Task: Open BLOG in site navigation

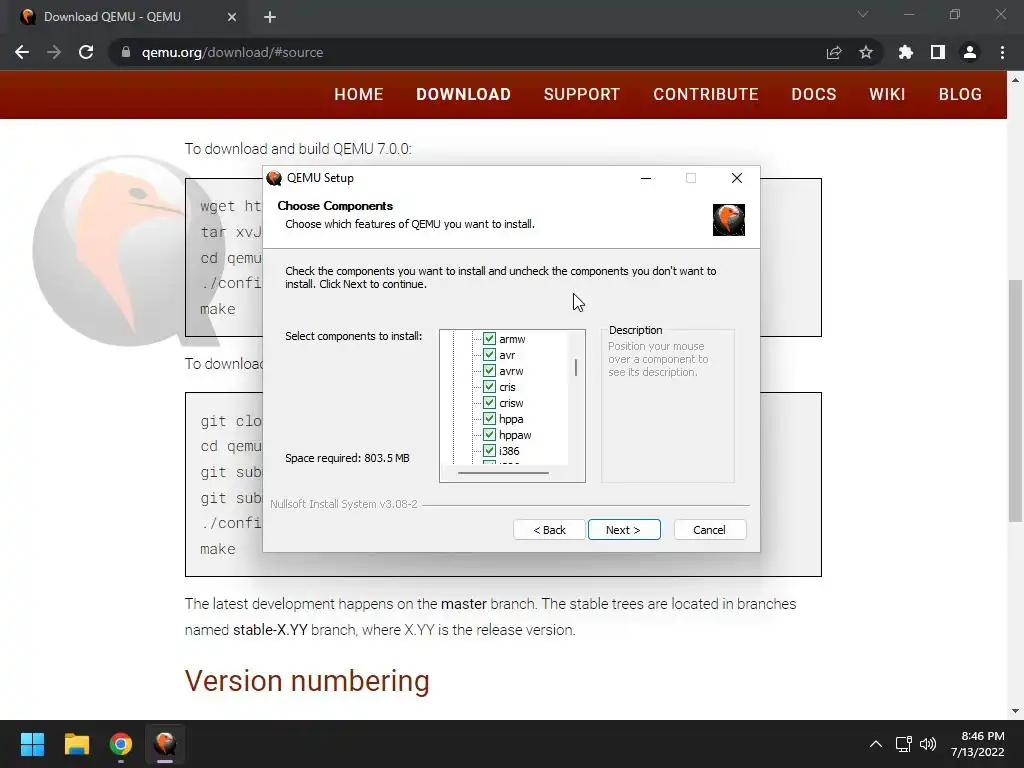Action: [960, 94]
